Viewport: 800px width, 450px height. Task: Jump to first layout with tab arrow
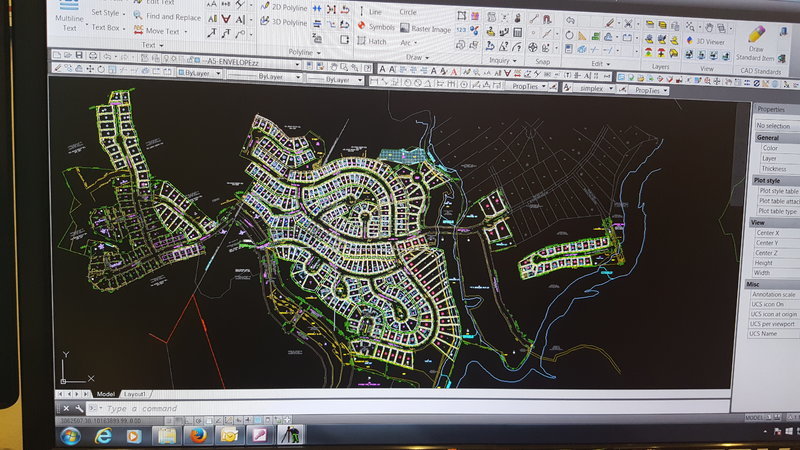pyautogui.click(x=61, y=394)
